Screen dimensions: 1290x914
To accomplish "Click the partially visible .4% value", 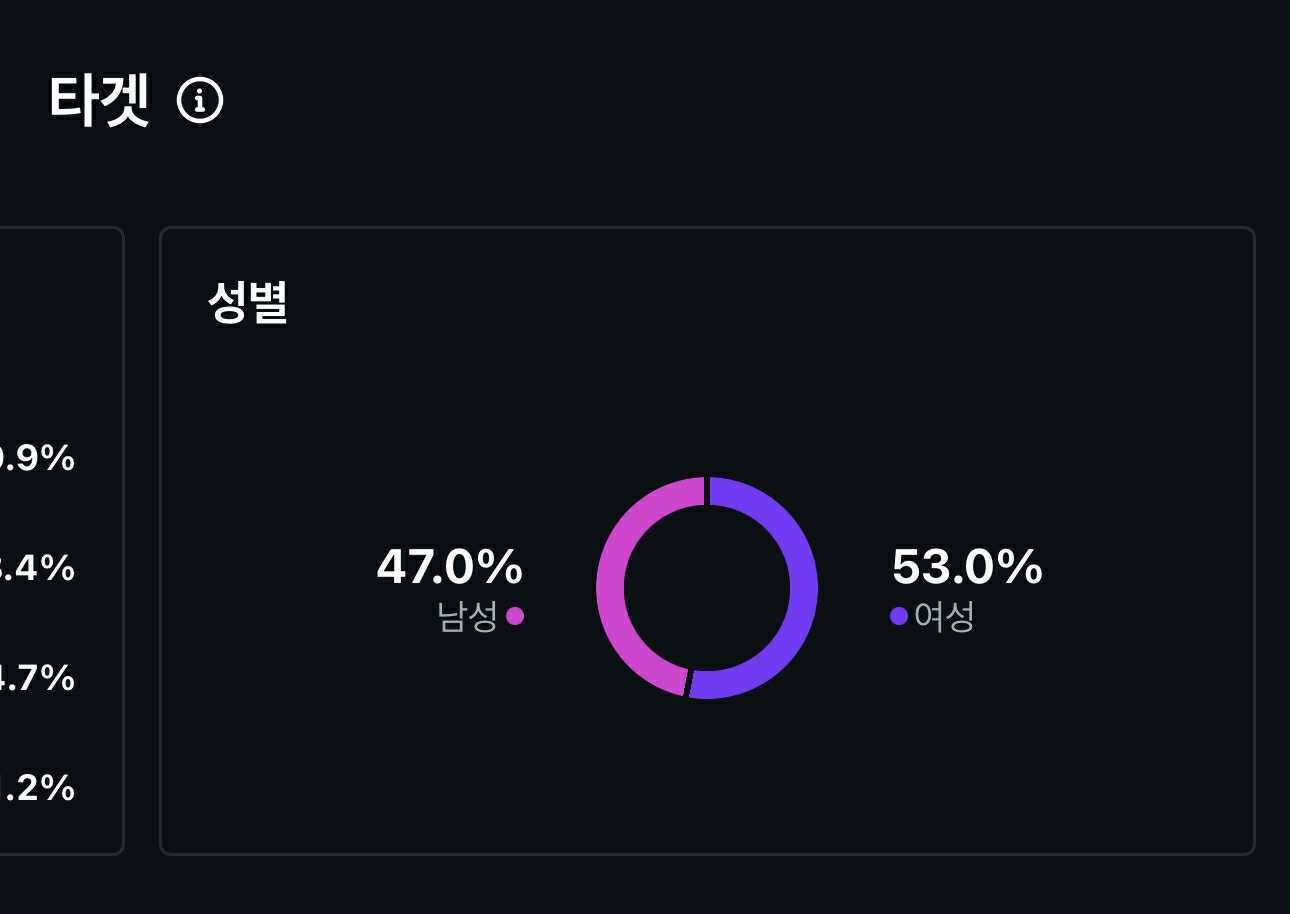I will coord(38,568).
